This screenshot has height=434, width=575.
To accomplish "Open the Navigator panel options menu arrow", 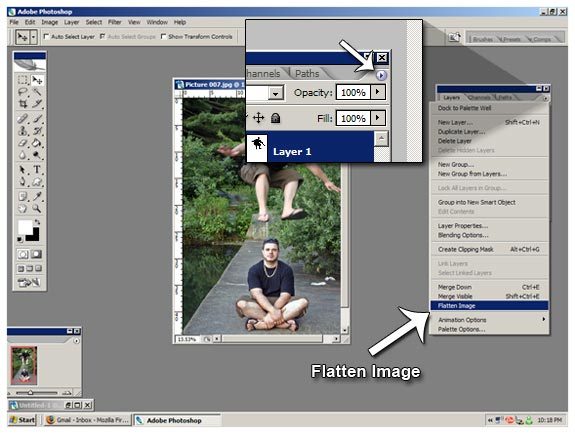I will coord(76,341).
